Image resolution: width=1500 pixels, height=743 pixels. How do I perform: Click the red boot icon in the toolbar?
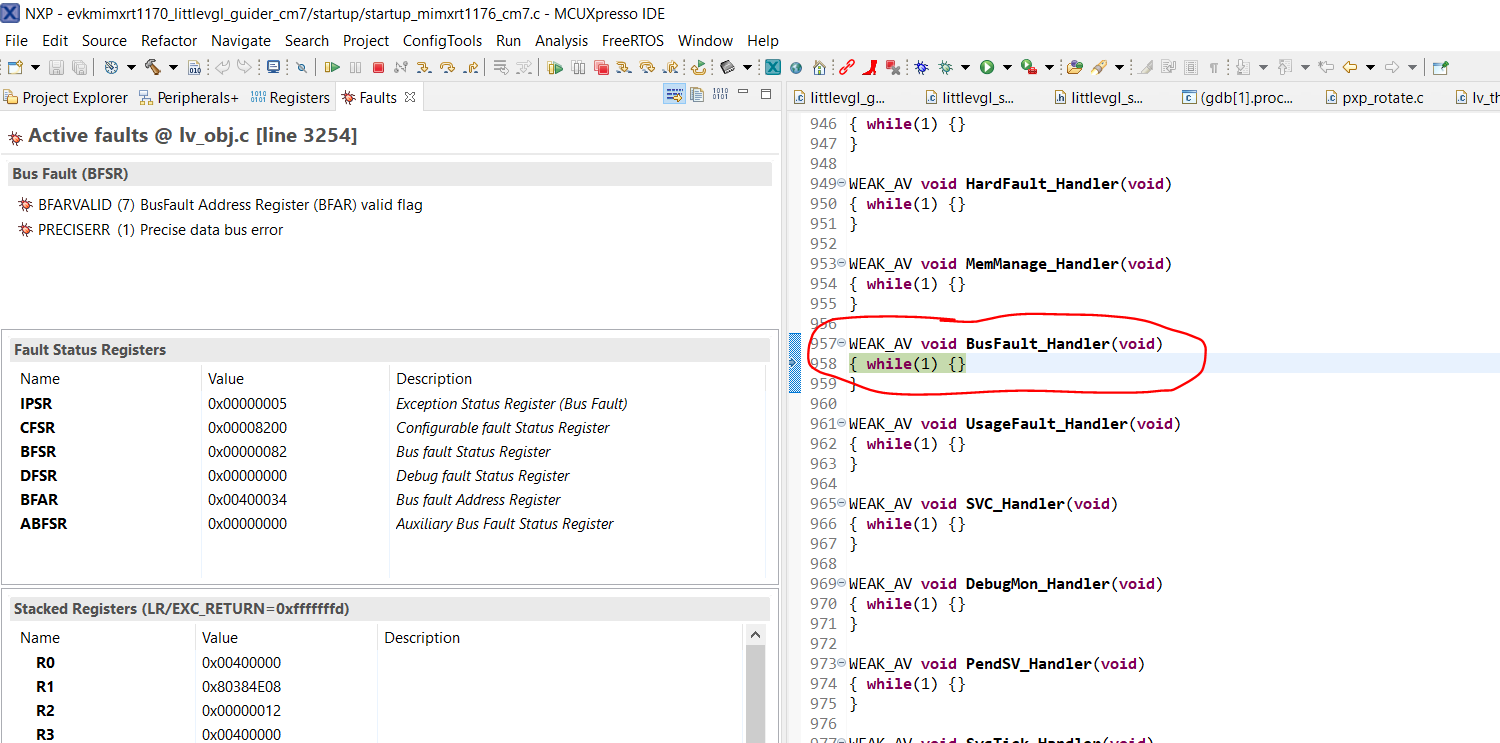point(870,67)
